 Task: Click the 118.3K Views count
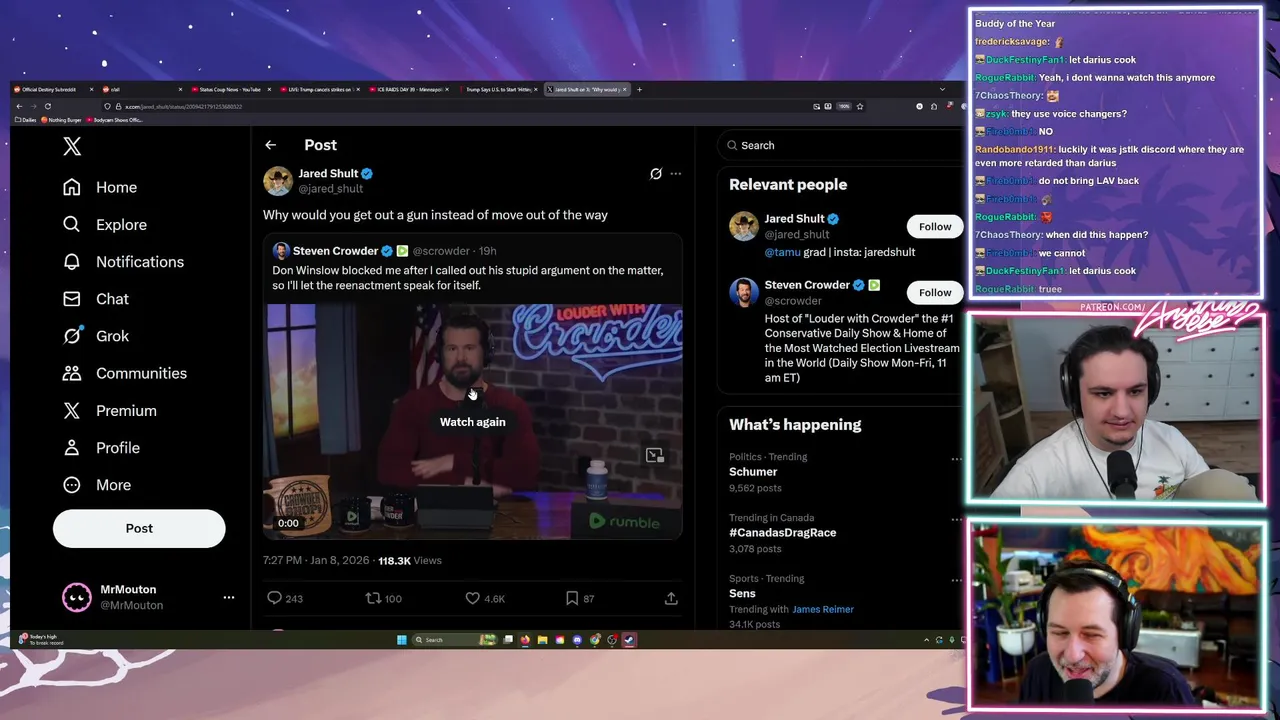(x=409, y=561)
